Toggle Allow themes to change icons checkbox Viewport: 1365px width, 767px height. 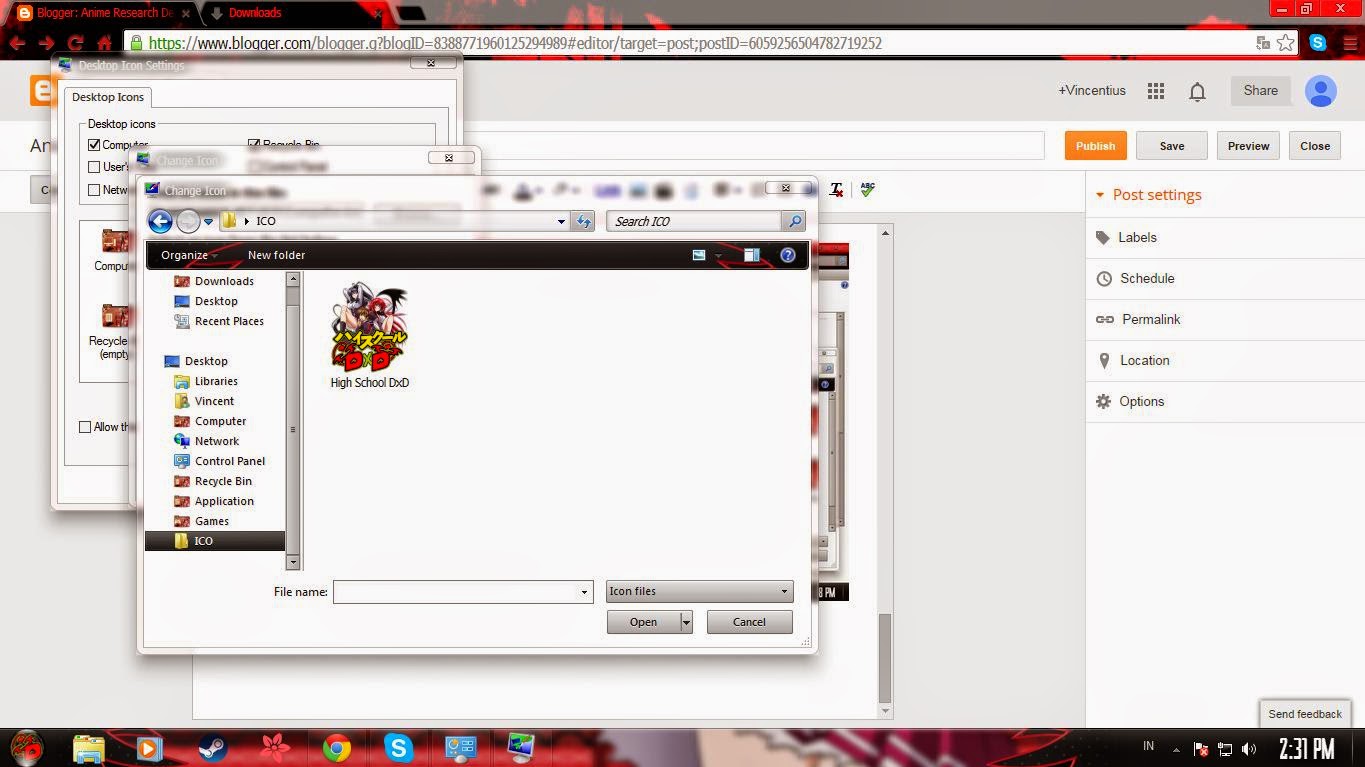pyautogui.click(x=85, y=427)
